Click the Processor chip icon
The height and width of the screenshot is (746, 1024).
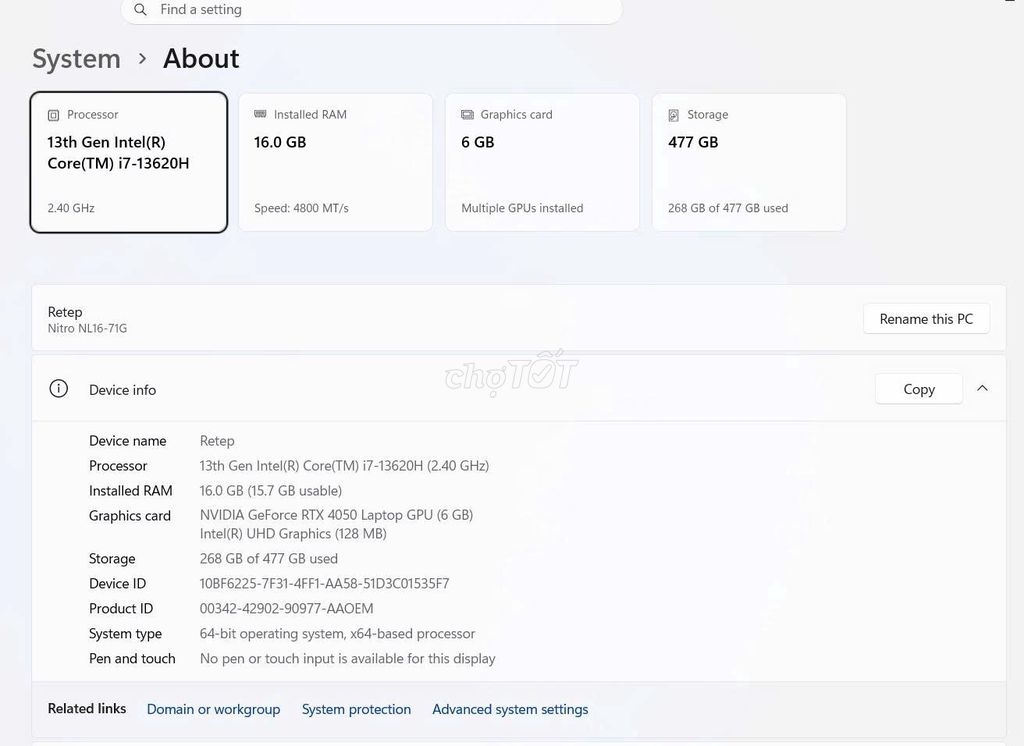(x=54, y=115)
